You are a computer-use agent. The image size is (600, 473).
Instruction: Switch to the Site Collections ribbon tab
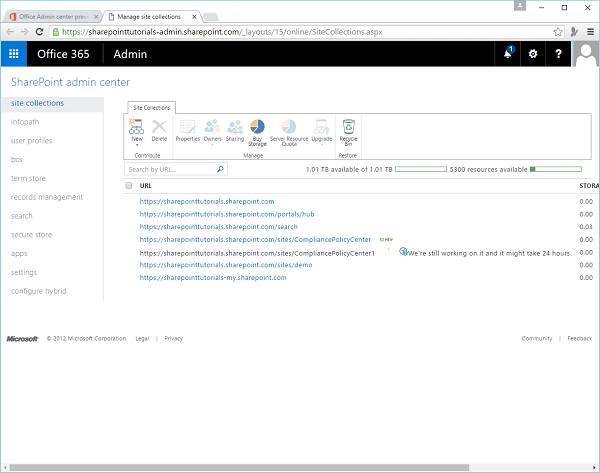click(153, 107)
